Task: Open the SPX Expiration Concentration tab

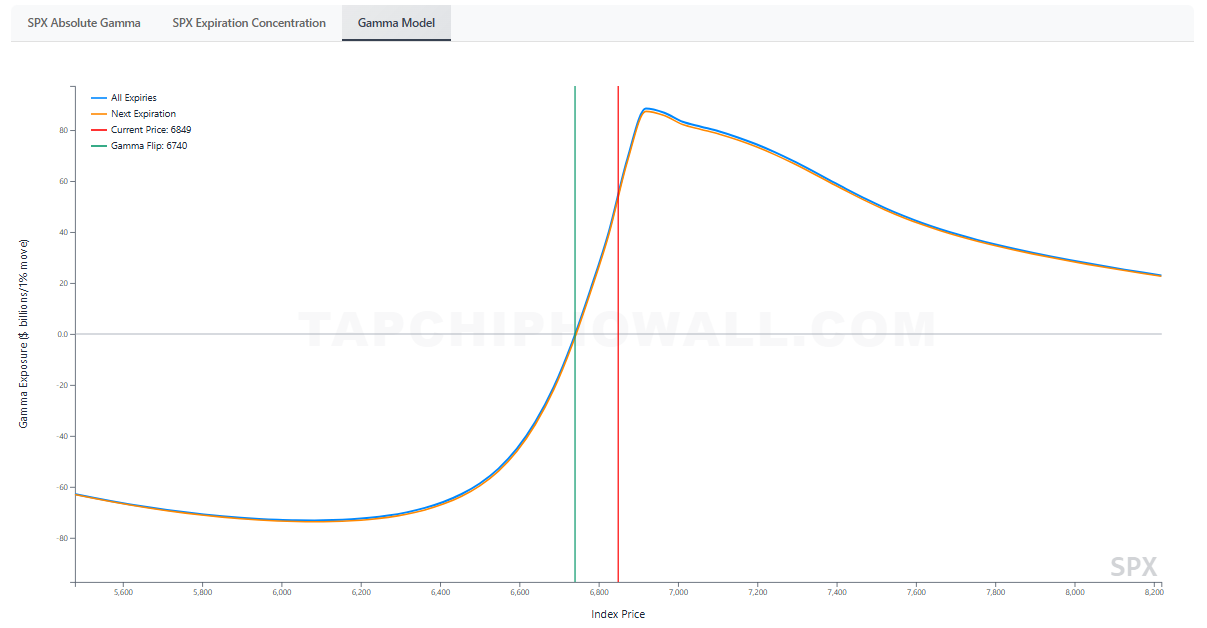Action: pos(249,23)
